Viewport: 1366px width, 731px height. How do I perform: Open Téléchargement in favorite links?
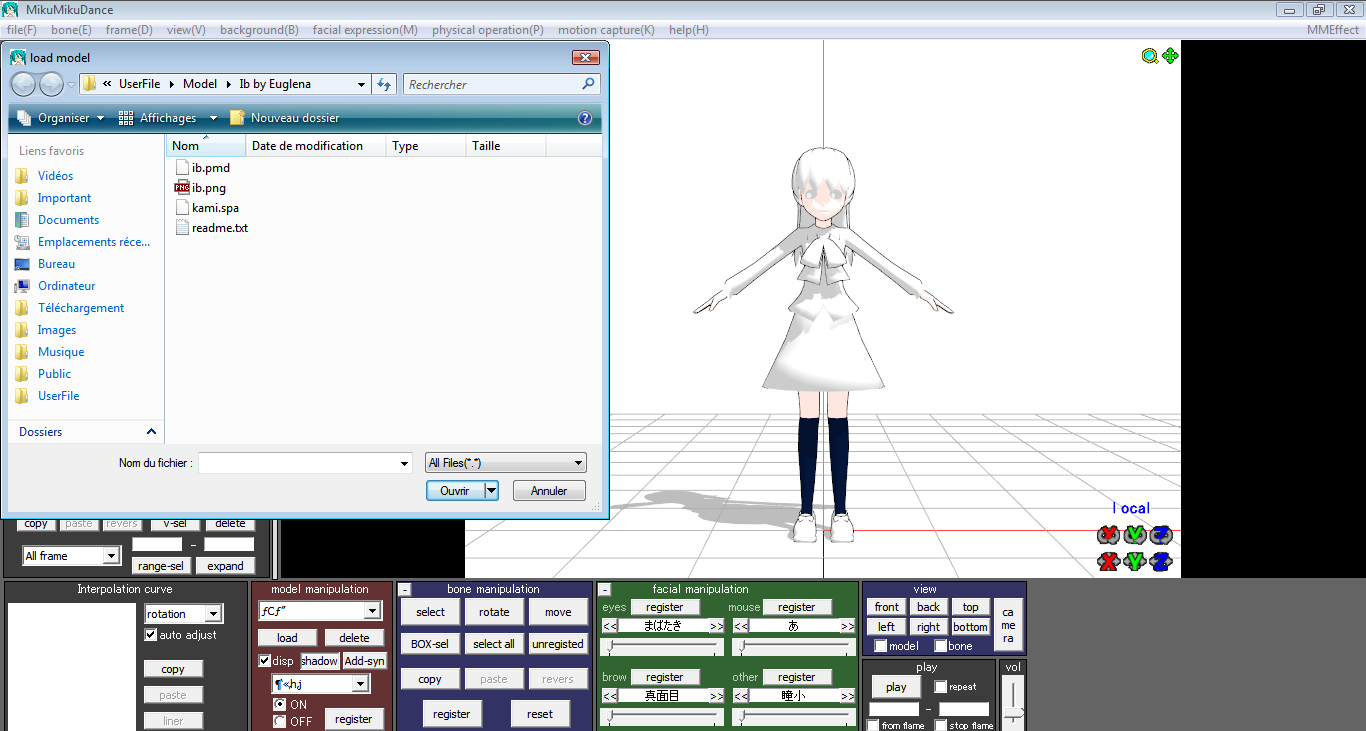(x=81, y=308)
